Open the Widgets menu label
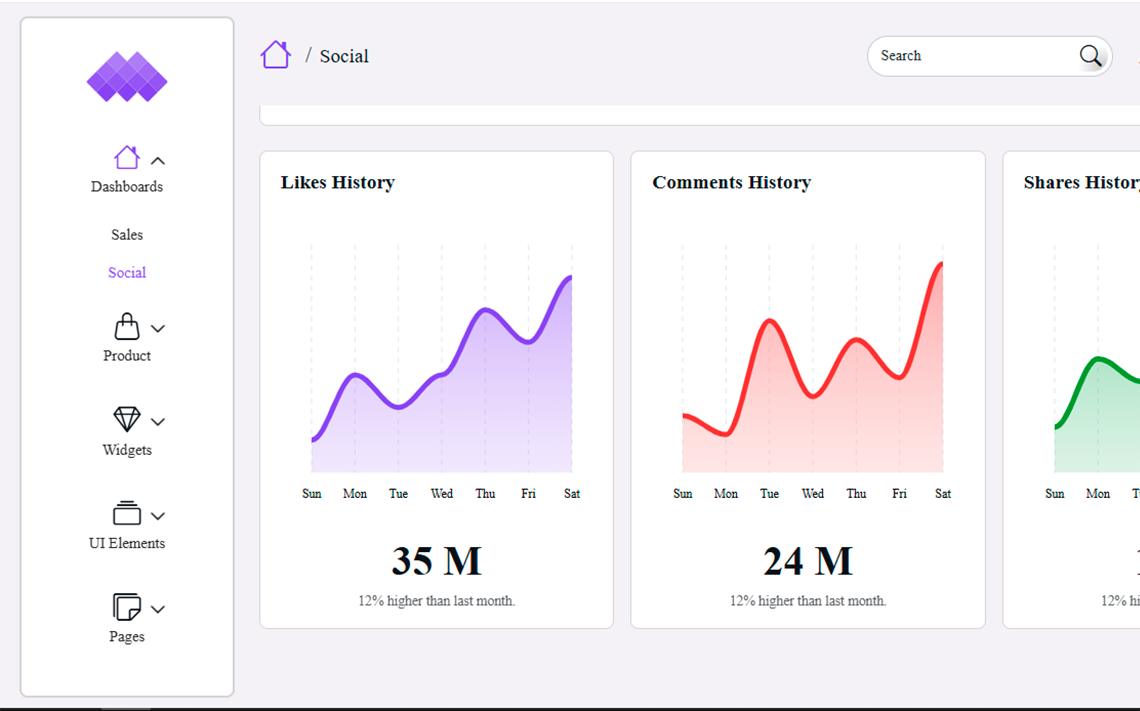 coord(127,450)
